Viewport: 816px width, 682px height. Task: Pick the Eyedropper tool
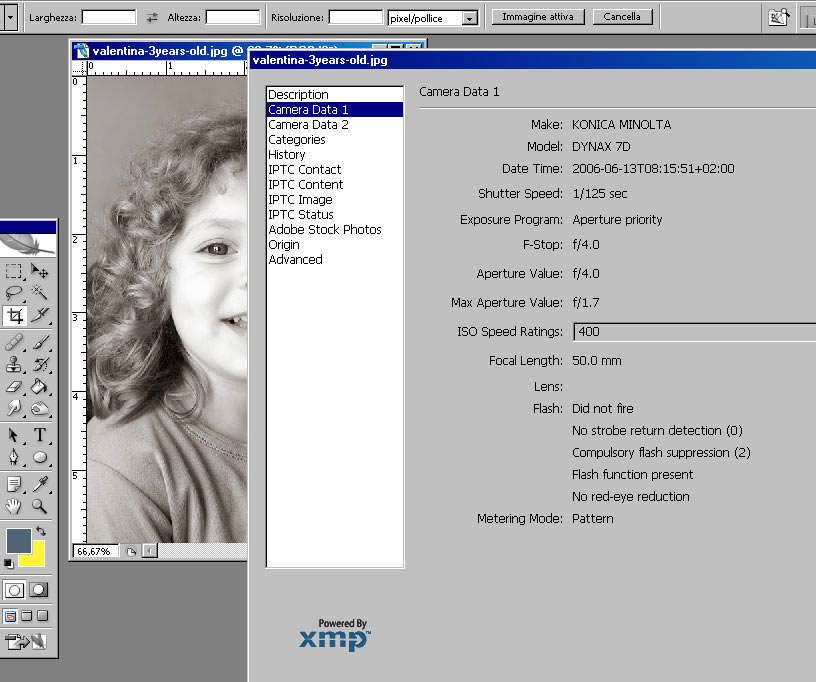tap(40, 484)
